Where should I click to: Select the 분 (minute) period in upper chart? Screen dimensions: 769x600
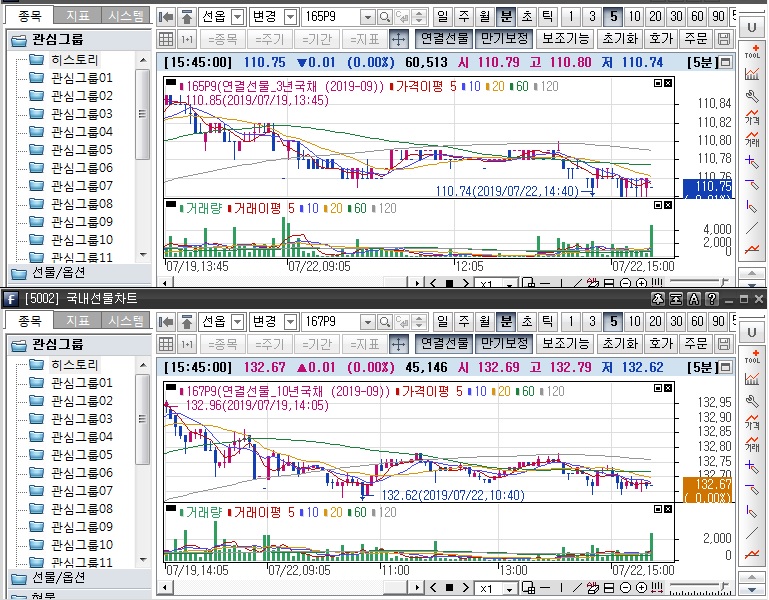tap(506, 17)
